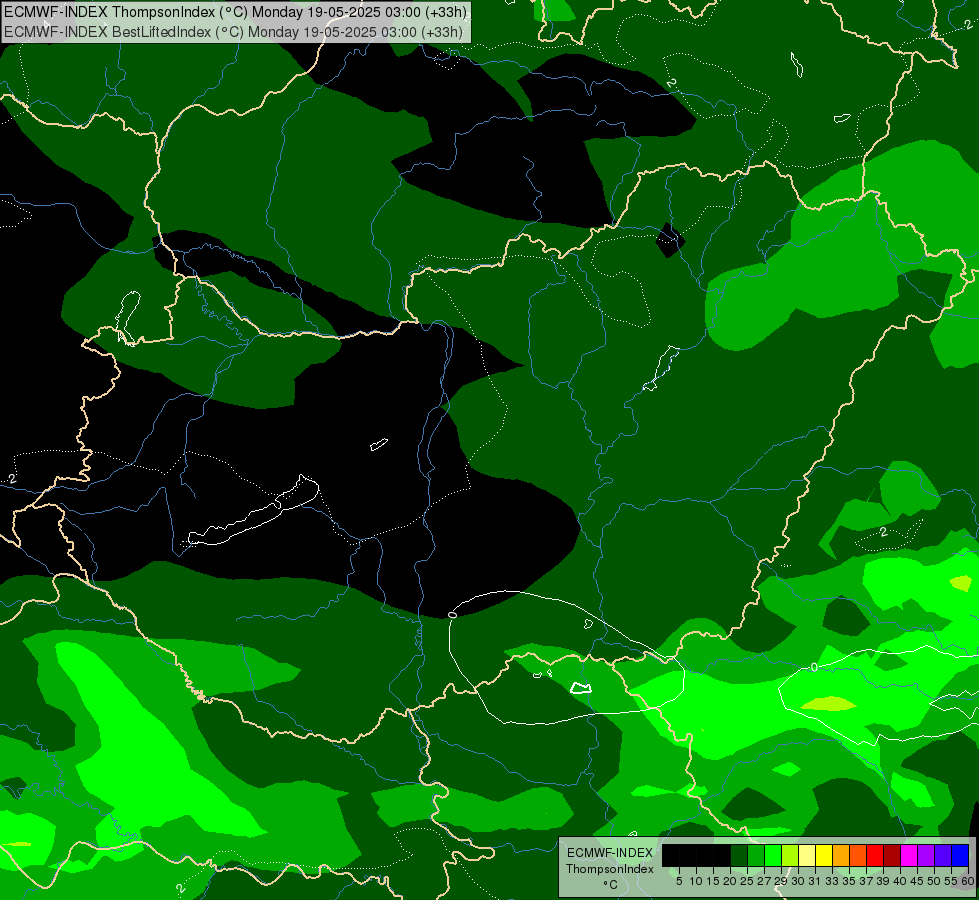Select the bright green legend swatch
Viewport: 979px width, 900px height.
[773, 855]
